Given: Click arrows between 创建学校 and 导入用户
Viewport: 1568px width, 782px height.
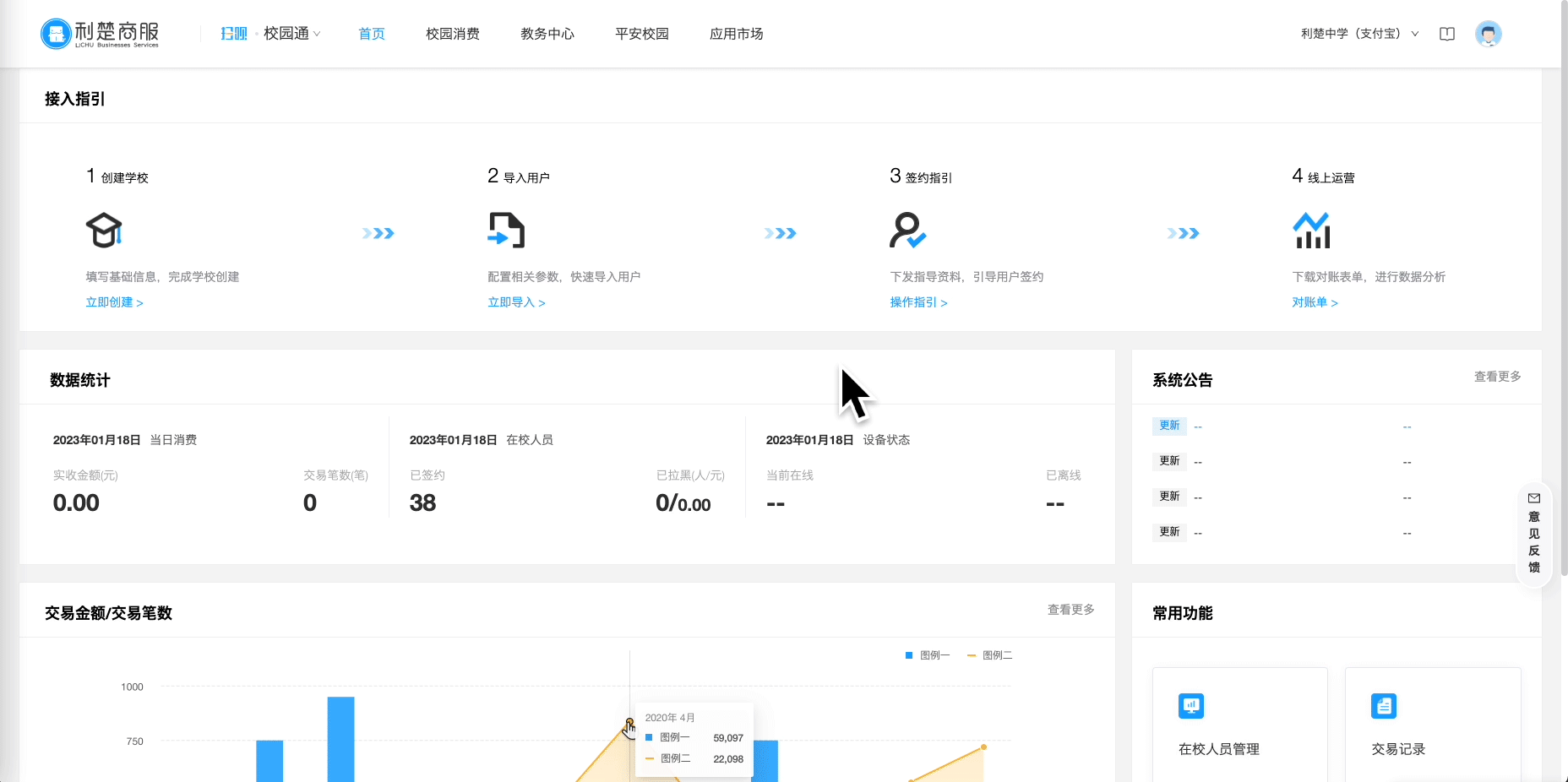Looking at the screenshot, I should (x=378, y=233).
